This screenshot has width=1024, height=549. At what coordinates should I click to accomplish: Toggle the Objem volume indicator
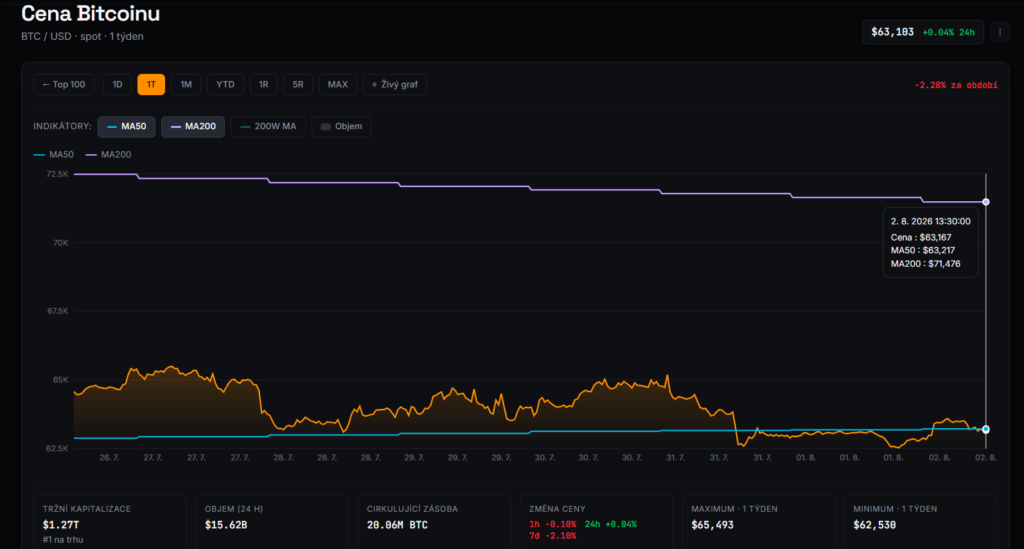point(342,127)
